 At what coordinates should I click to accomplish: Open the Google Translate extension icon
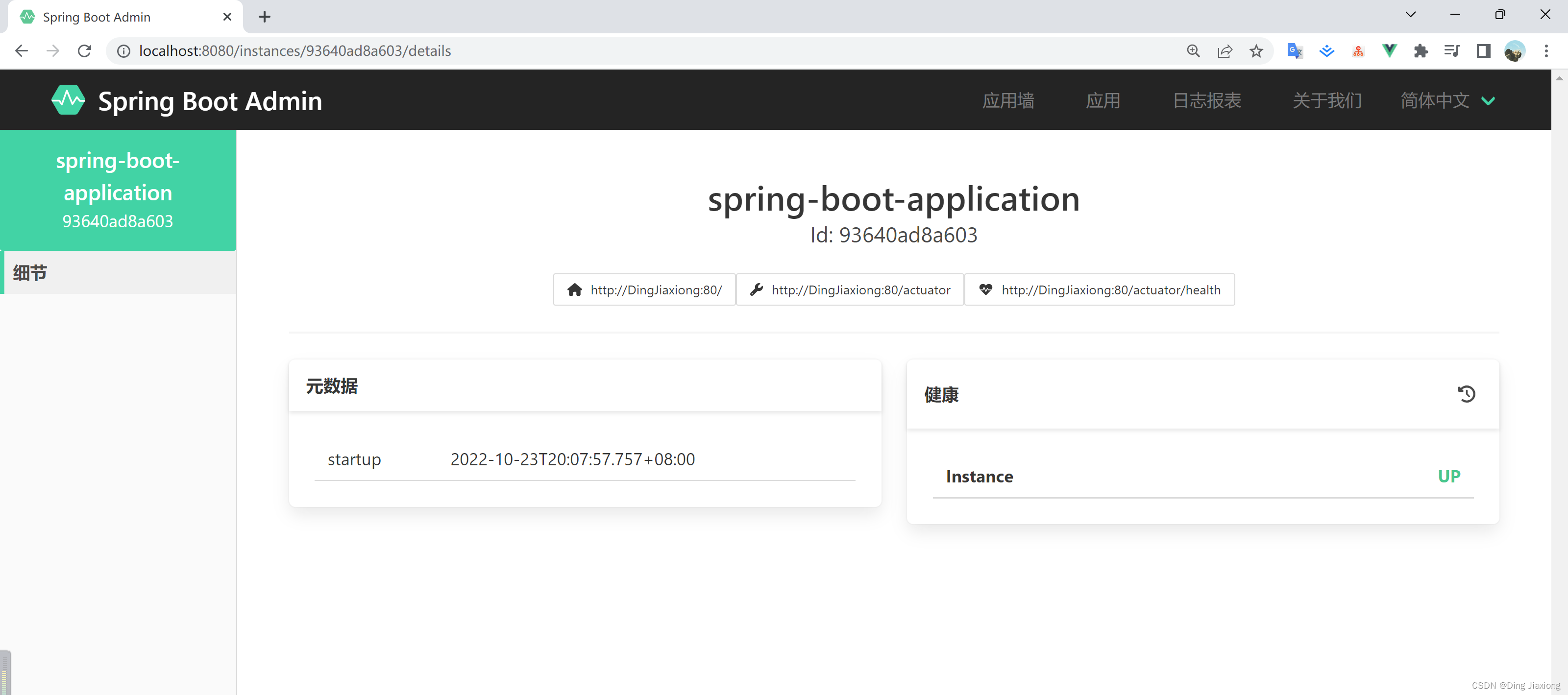[x=1294, y=51]
